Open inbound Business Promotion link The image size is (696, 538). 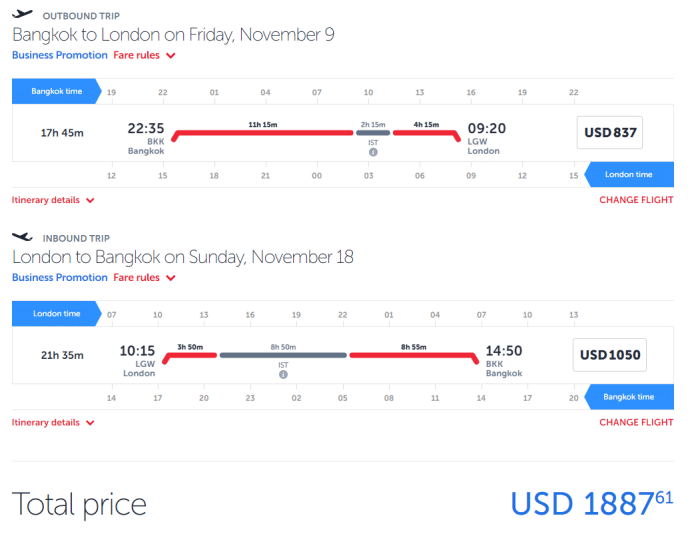[59, 277]
